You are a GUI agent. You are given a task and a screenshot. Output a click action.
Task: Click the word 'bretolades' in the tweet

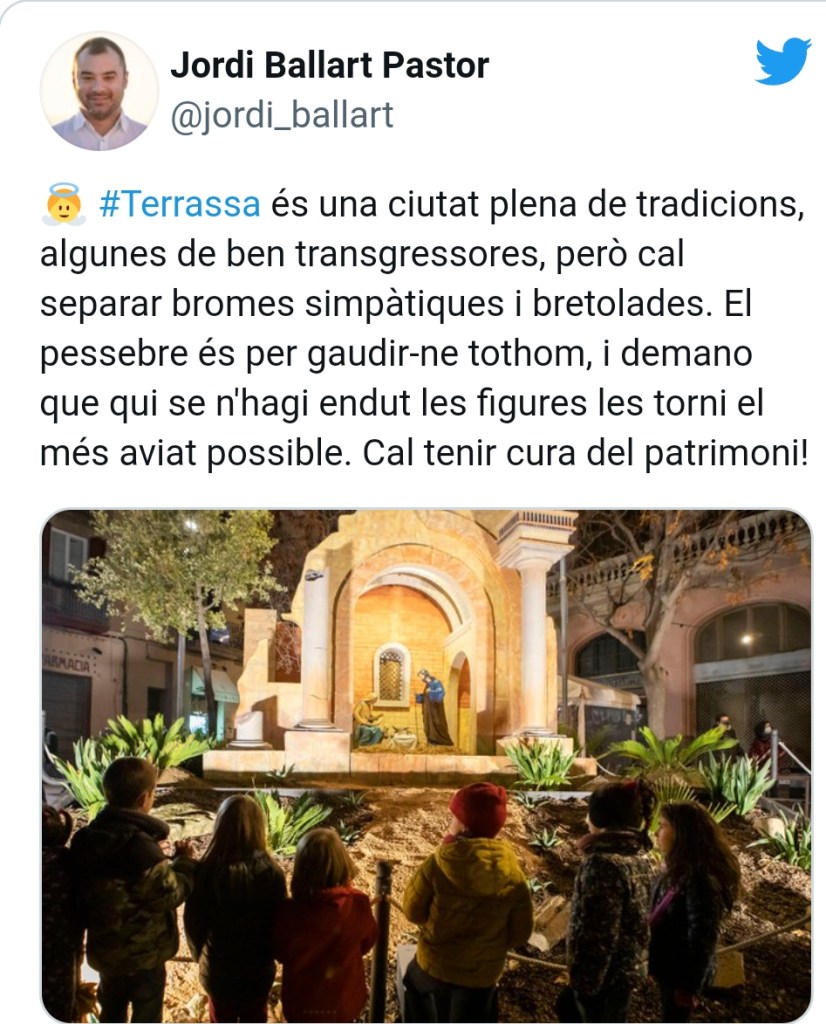point(620,304)
